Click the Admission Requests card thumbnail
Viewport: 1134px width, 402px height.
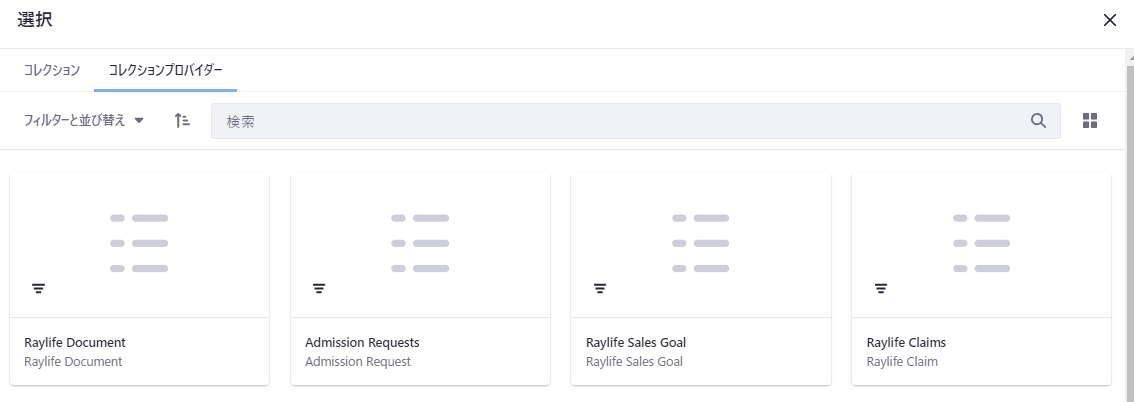coord(420,243)
